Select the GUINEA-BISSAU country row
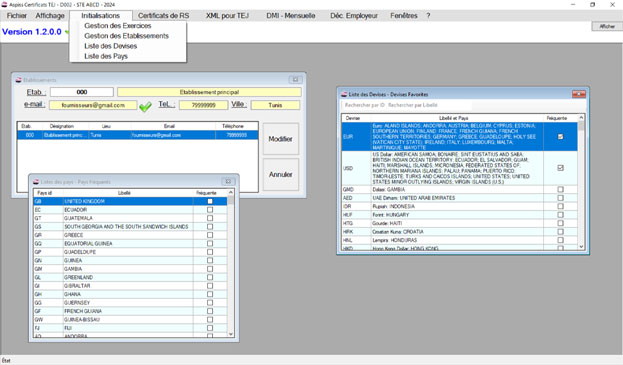 [130, 320]
